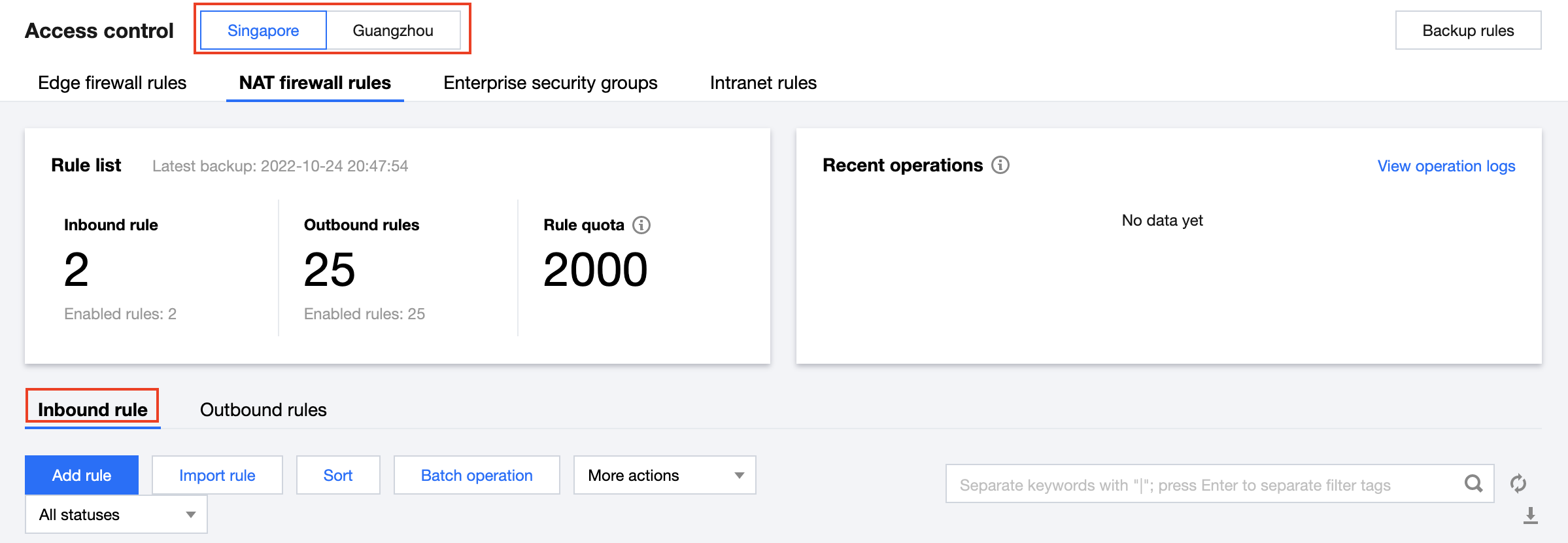Go to the Intranet rules tab
The width and height of the screenshot is (1568, 543).
763,83
